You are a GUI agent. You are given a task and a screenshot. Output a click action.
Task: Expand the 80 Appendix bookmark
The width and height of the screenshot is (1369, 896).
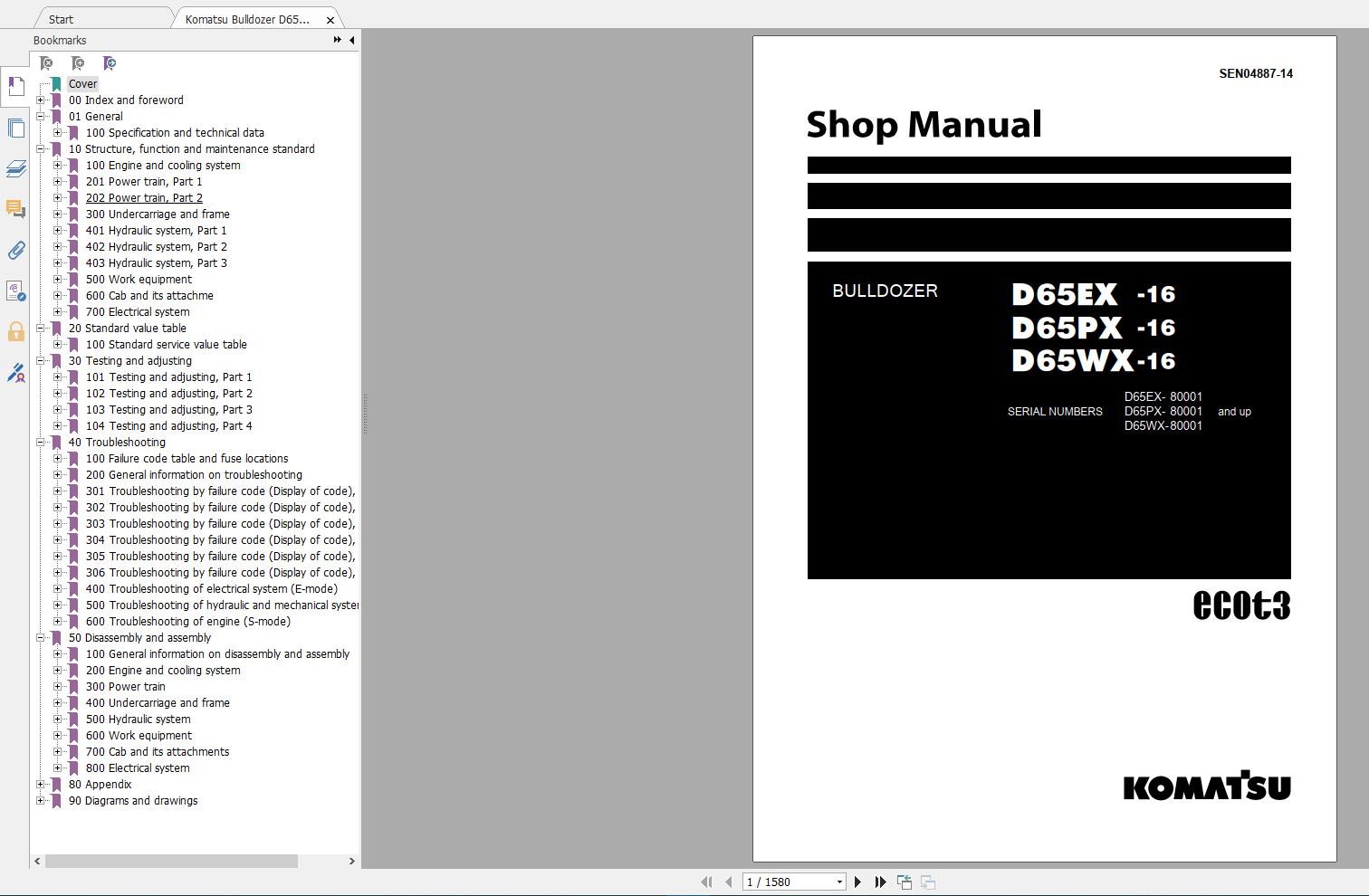(x=41, y=785)
